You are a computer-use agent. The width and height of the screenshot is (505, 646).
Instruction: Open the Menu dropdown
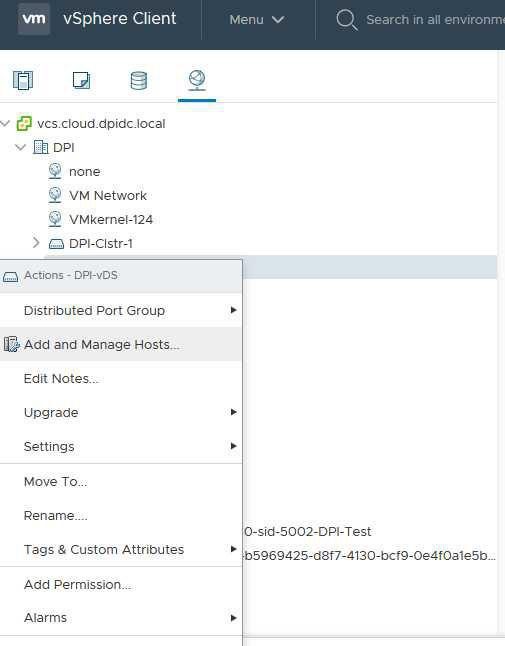[x=257, y=19]
